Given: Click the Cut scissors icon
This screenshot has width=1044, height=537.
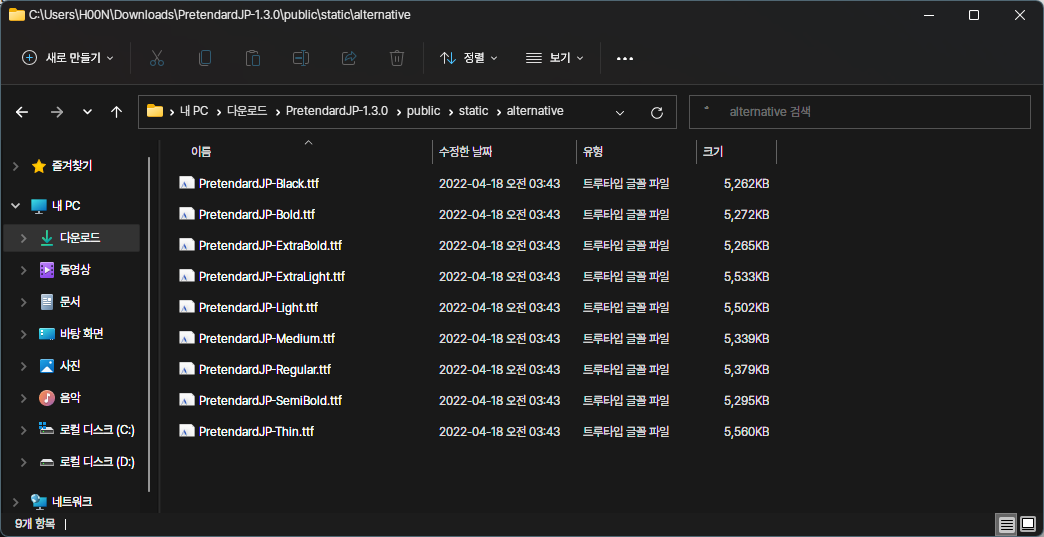Looking at the screenshot, I should [156, 58].
